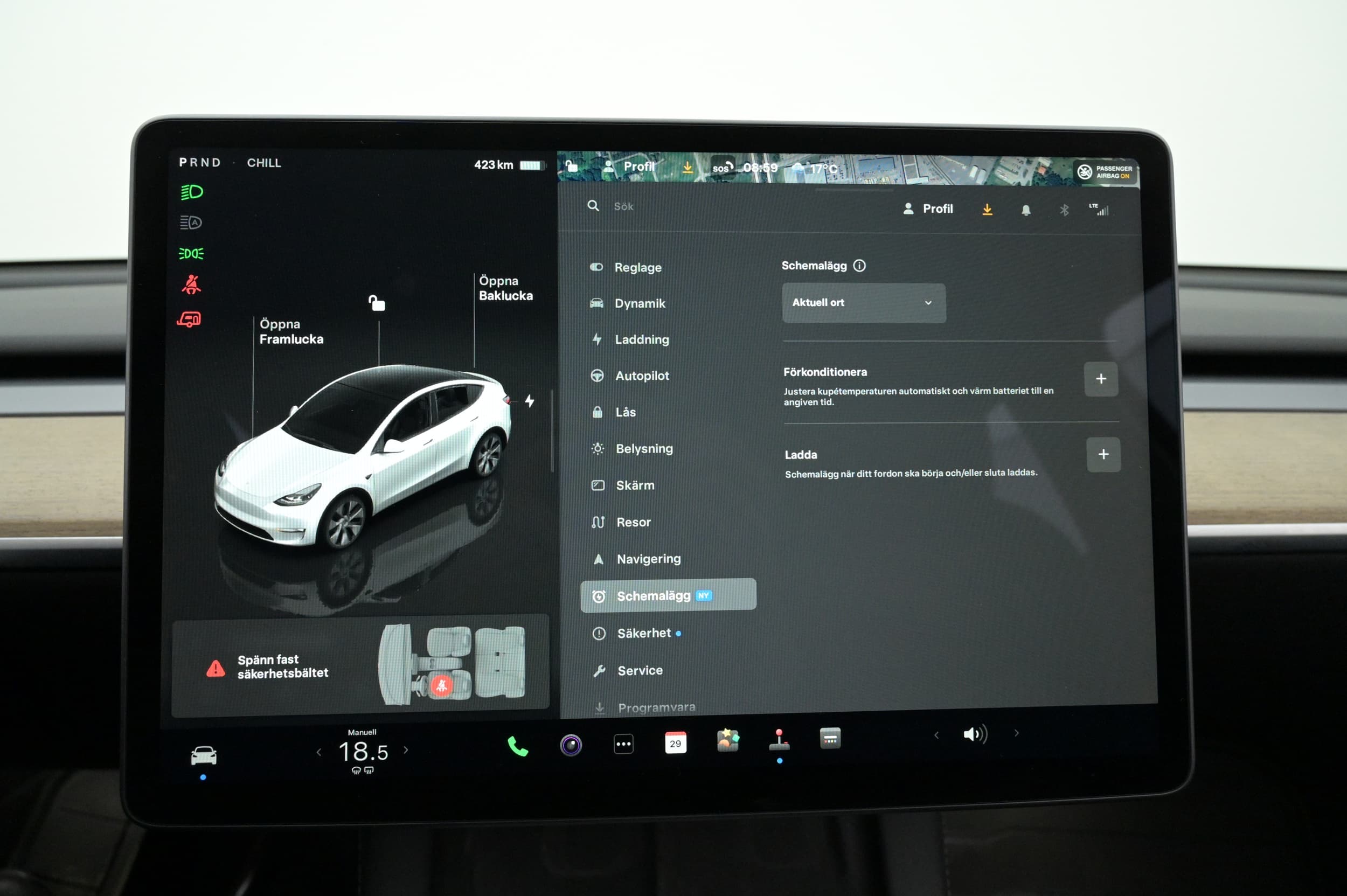The width and height of the screenshot is (1347, 896).
Task: Open the phone app icon
Action: point(517,746)
